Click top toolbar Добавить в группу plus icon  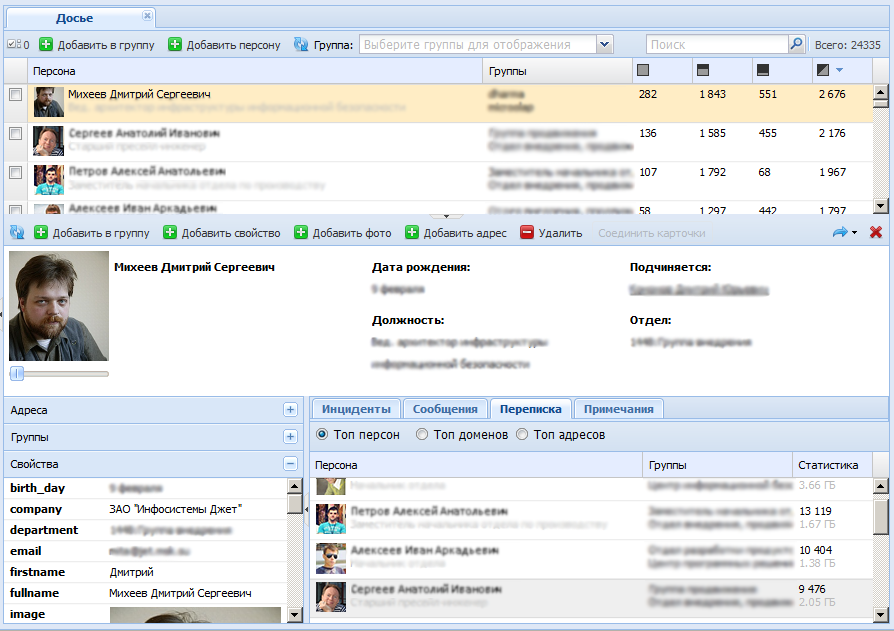tap(46, 44)
